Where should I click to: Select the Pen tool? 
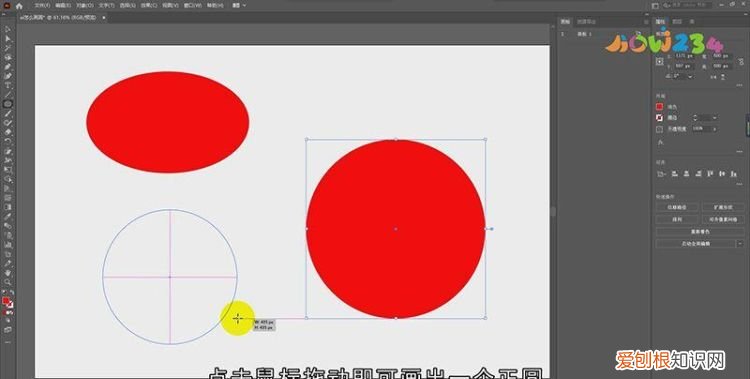(8, 67)
